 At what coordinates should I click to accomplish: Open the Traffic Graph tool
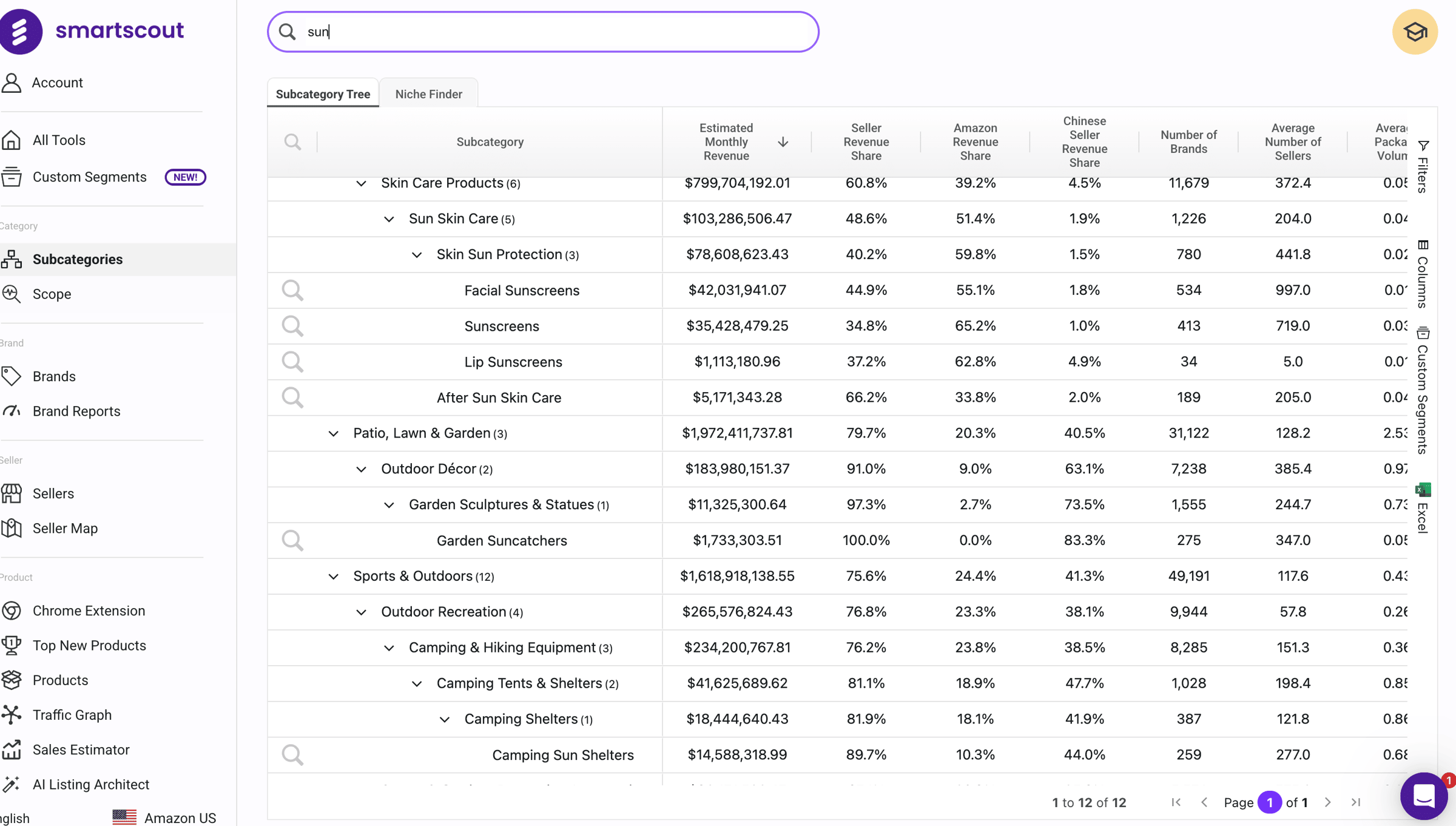(x=72, y=714)
